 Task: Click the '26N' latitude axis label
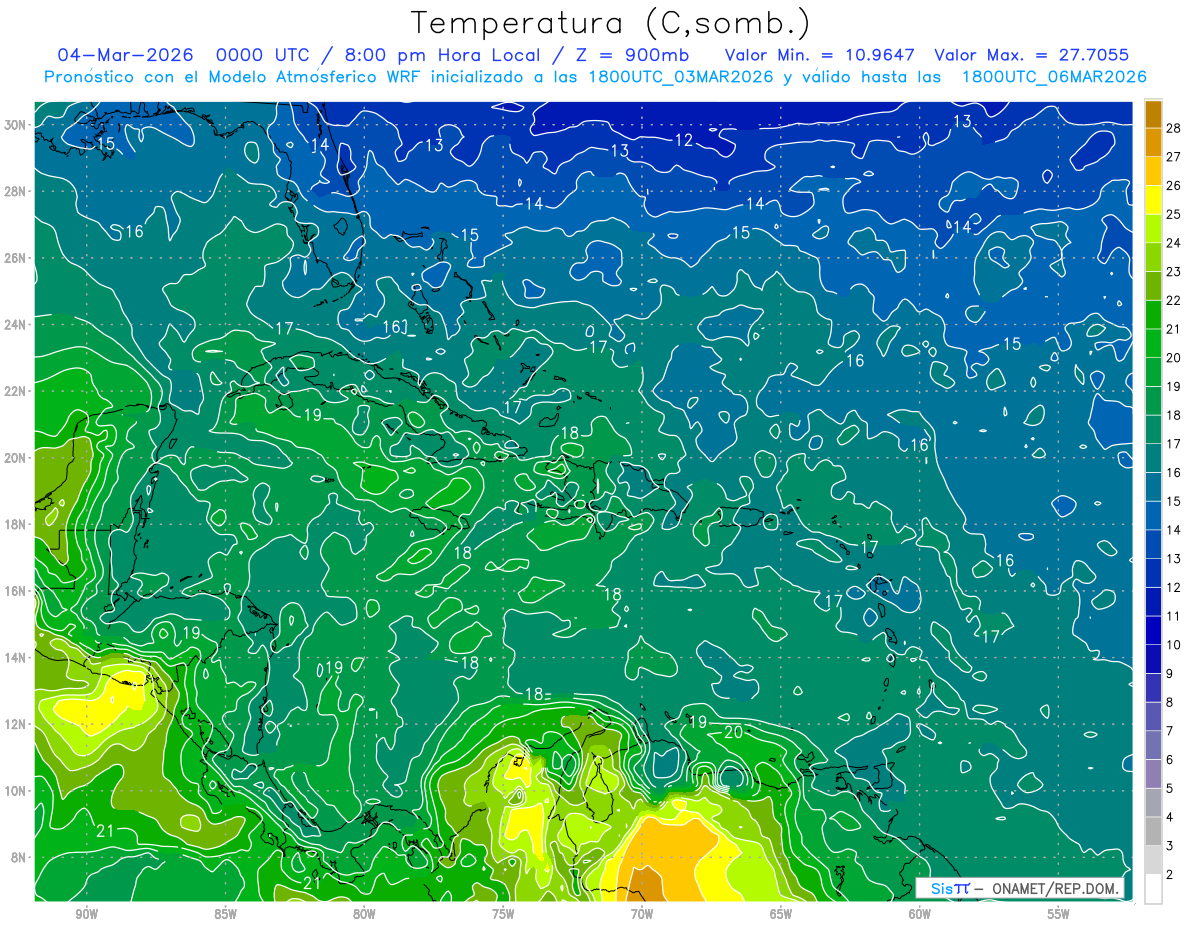(17, 258)
